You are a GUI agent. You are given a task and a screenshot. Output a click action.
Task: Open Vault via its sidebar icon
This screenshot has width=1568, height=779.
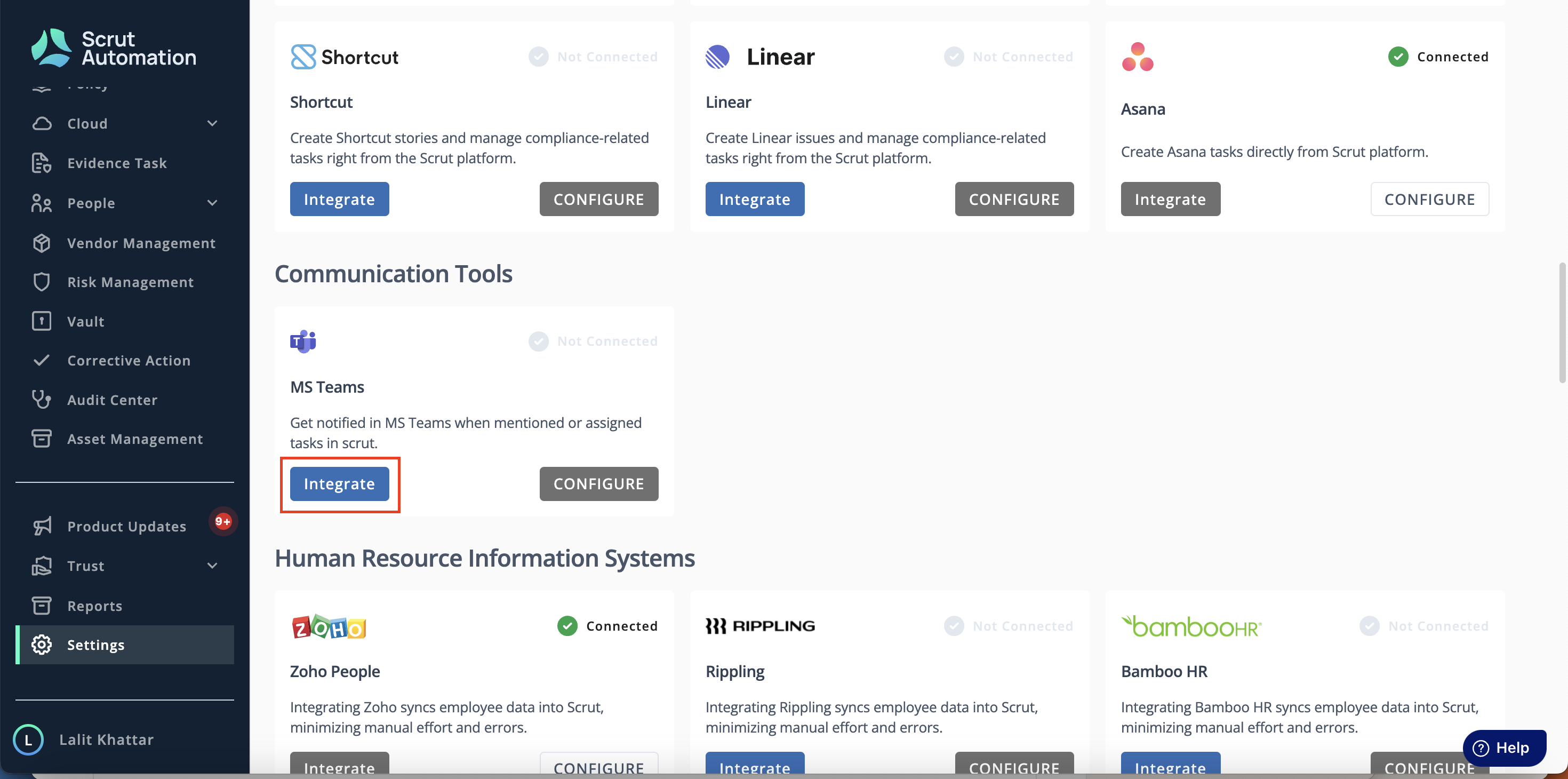coord(42,321)
